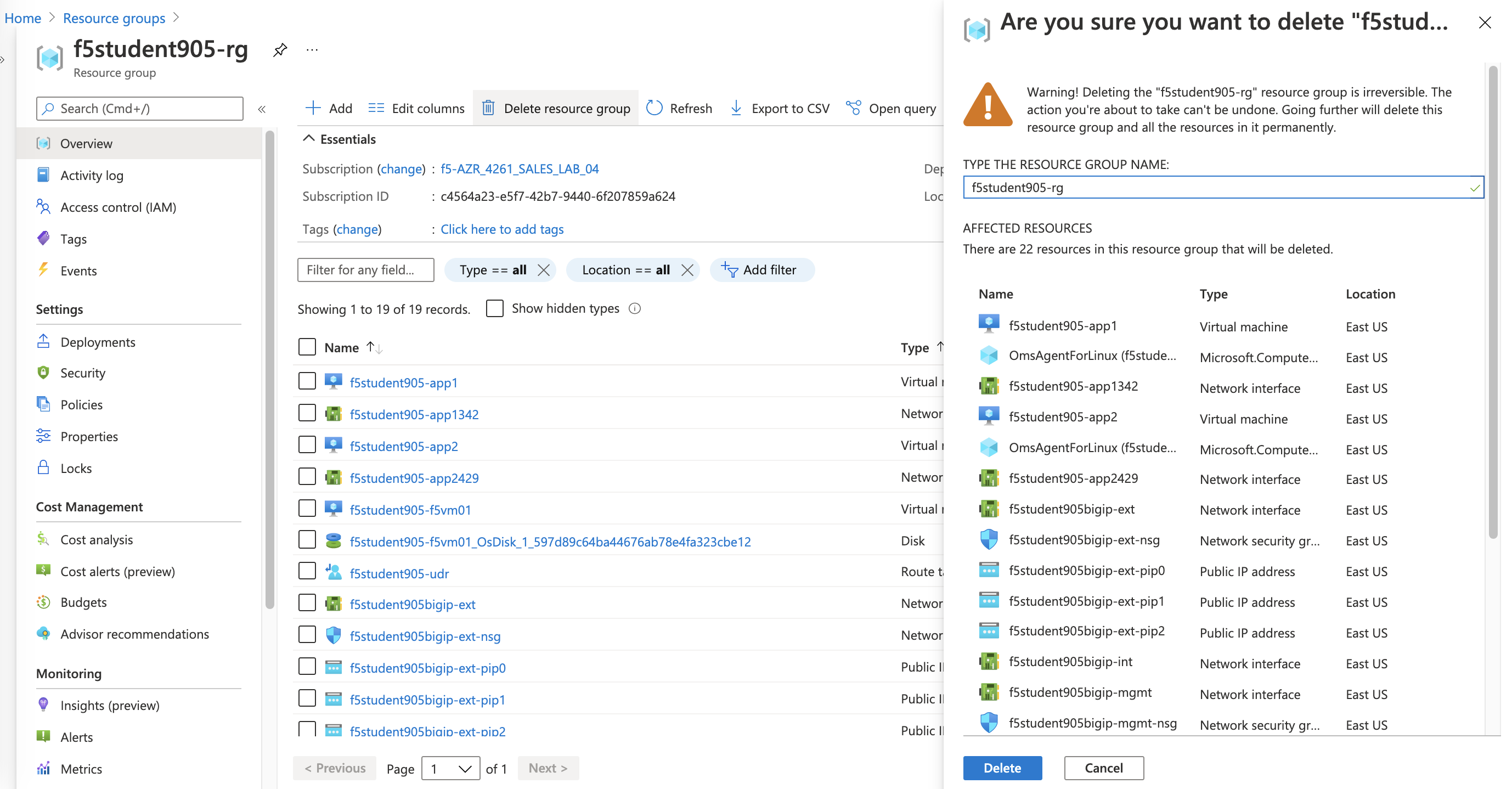Image resolution: width=1512 pixels, height=789 pixels.
Task: Click the Edit columns icon
Action: [x=376, y=108]
